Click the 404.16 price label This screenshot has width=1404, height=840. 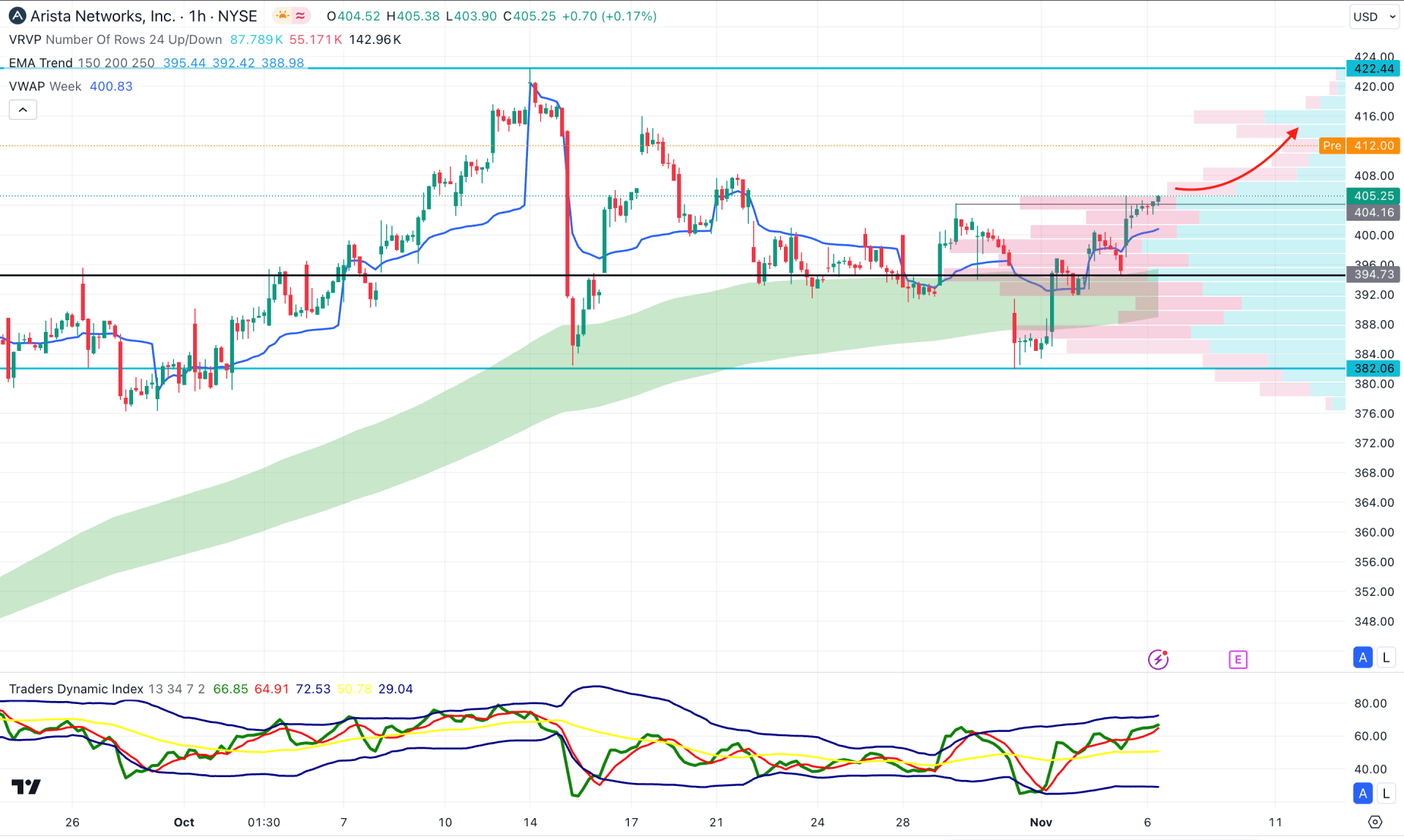(x=1373, y=212)
